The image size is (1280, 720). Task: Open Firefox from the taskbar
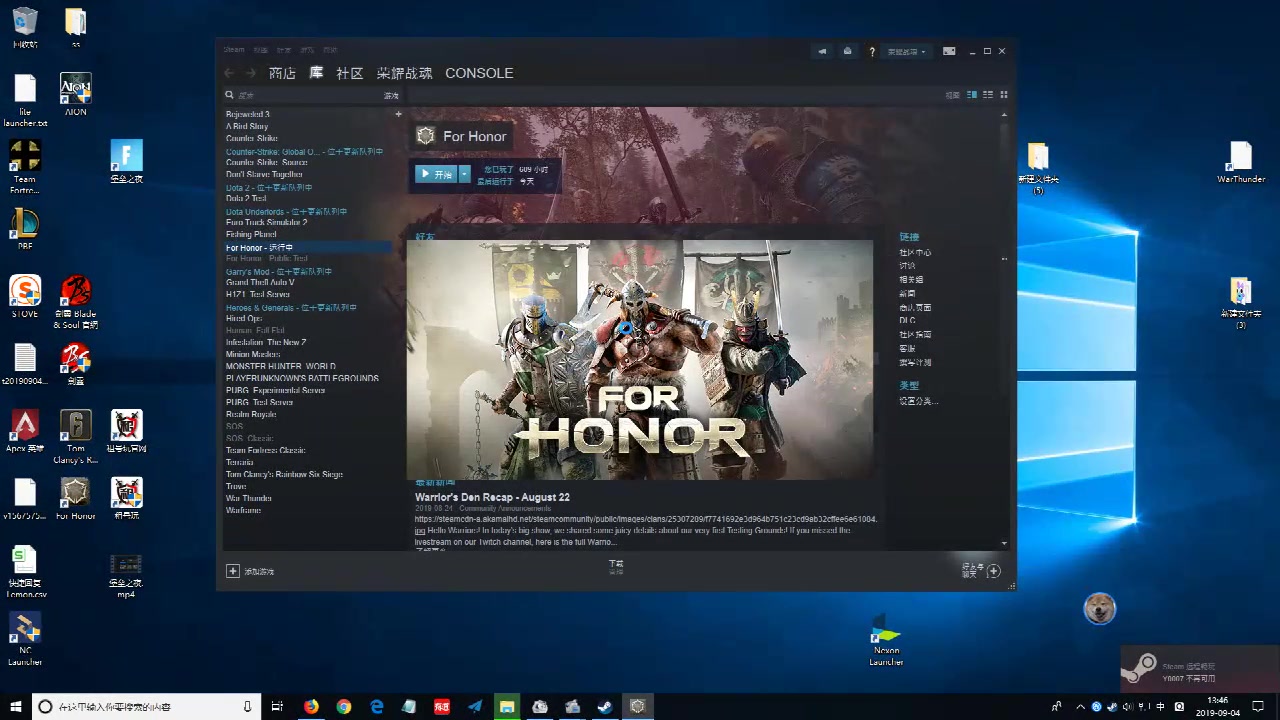(x=311, y=706)
